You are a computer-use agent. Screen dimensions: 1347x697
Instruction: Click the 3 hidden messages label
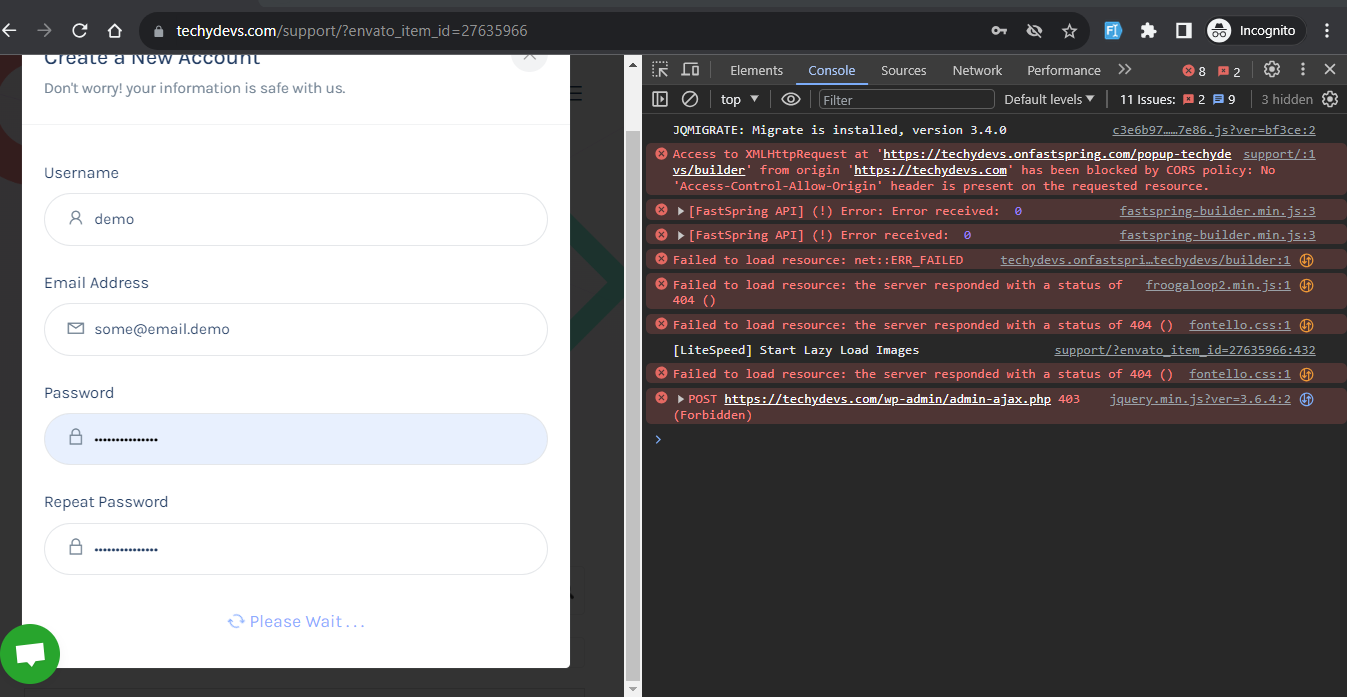point(1287,99)
